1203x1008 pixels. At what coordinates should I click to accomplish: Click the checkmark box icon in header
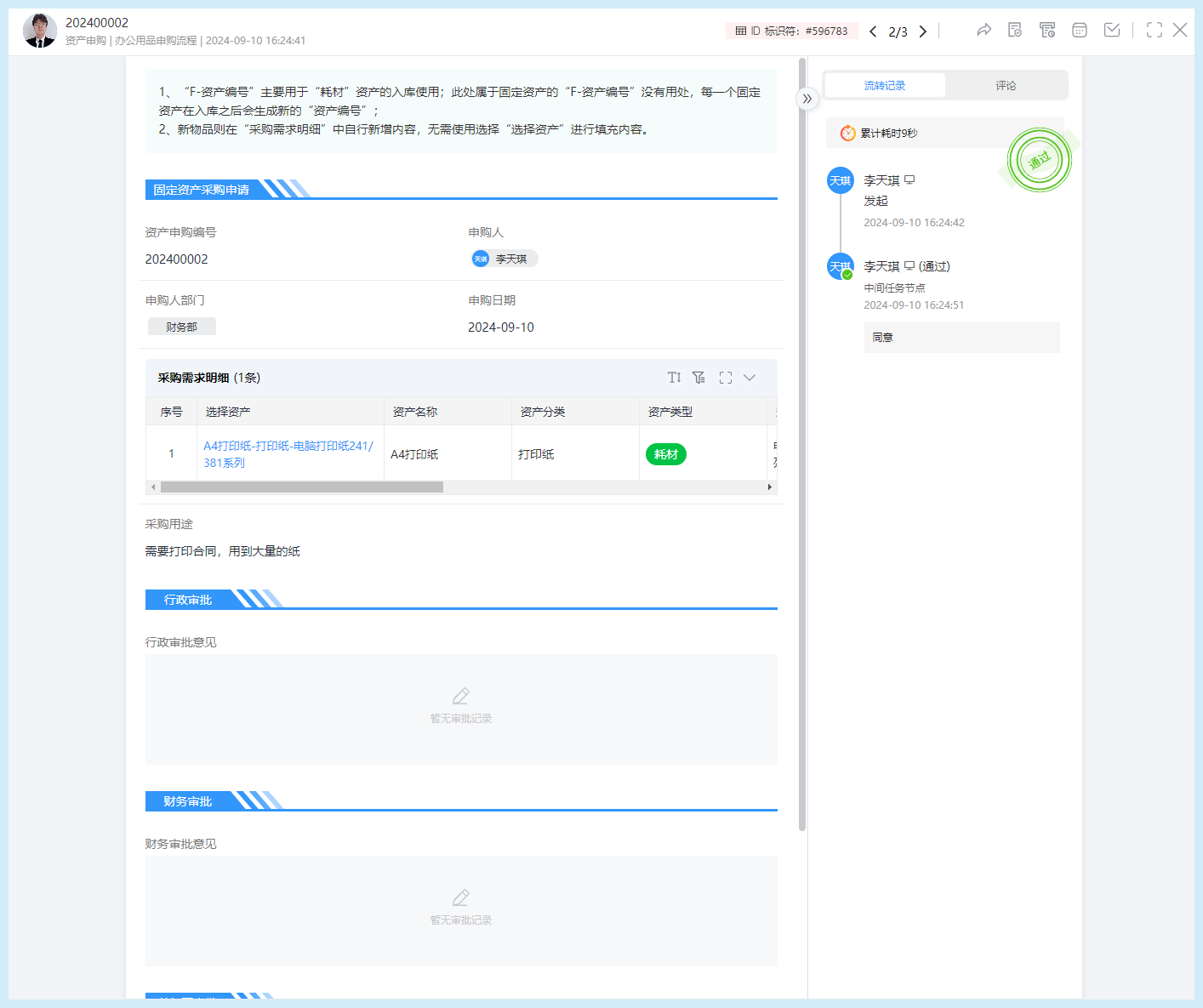(x=1112, y=31)
